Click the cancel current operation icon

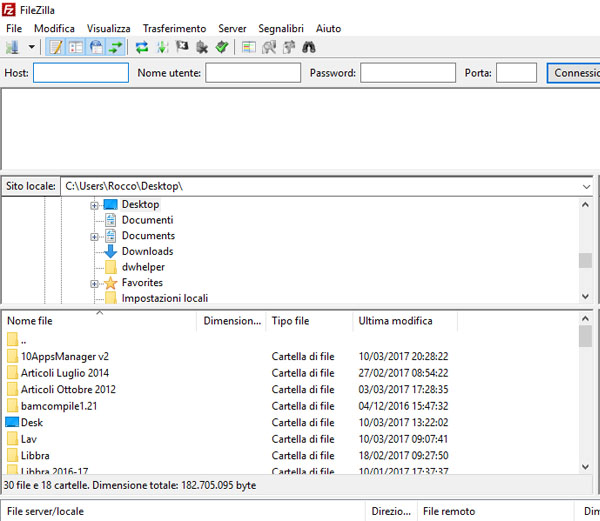182,47
